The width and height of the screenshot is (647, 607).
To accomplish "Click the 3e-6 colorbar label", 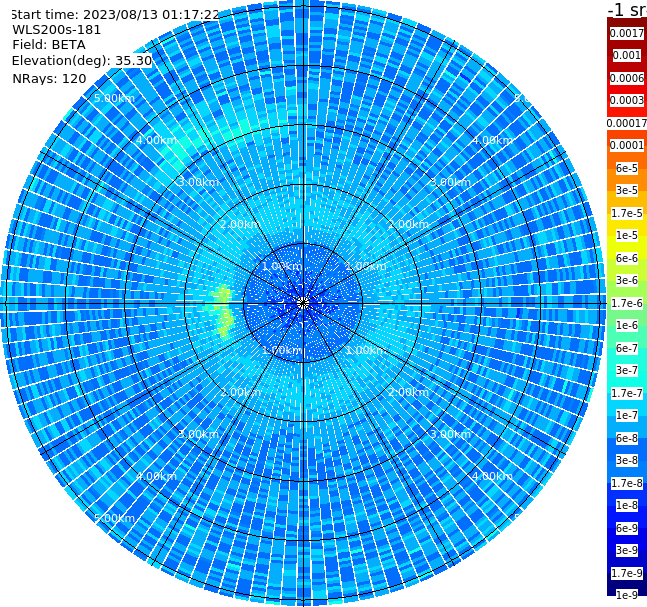I will [627, 280].
